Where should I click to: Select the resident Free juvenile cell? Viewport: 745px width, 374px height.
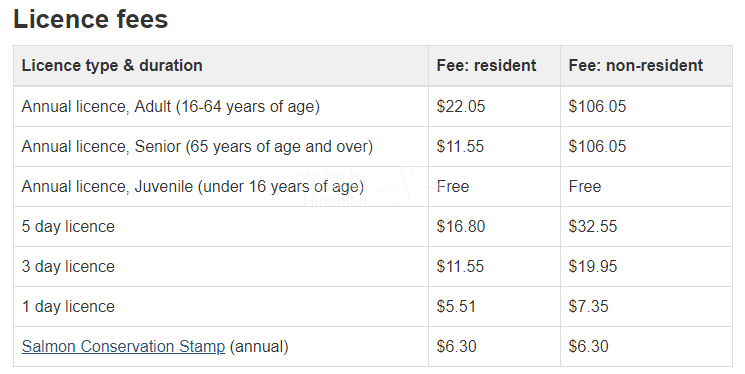453,186
